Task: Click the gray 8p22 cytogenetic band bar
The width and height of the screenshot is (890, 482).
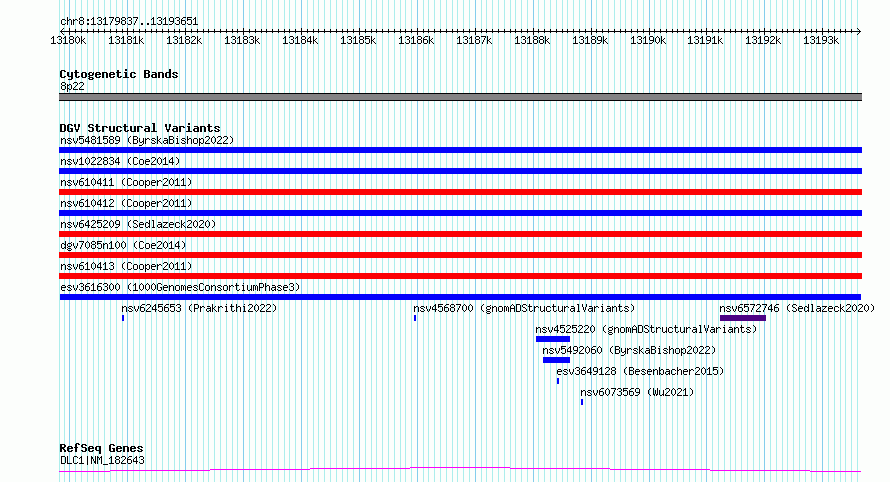Action: point(460,97)
